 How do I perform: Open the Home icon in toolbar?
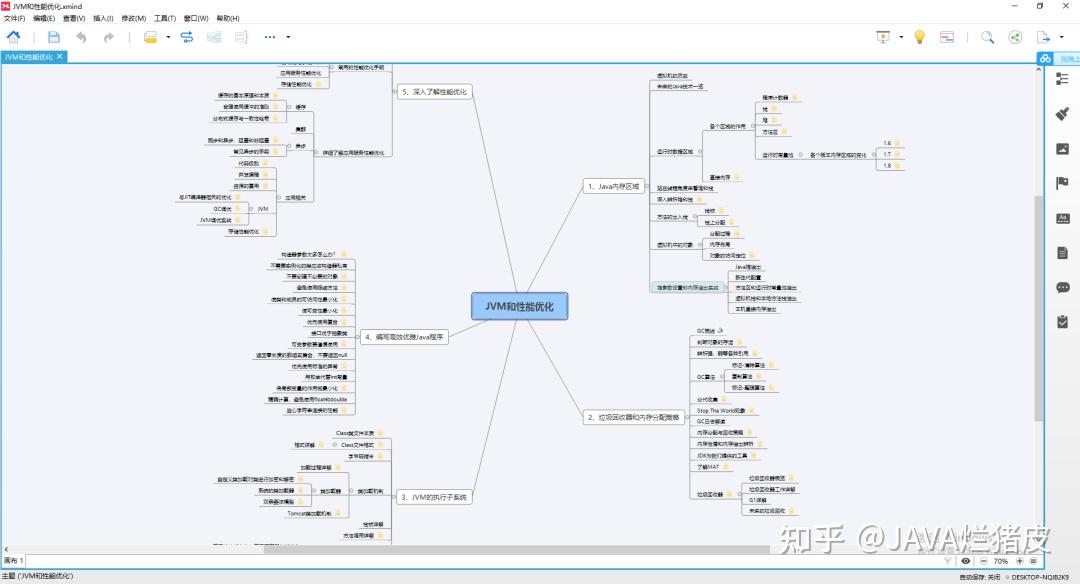[13, 37]
